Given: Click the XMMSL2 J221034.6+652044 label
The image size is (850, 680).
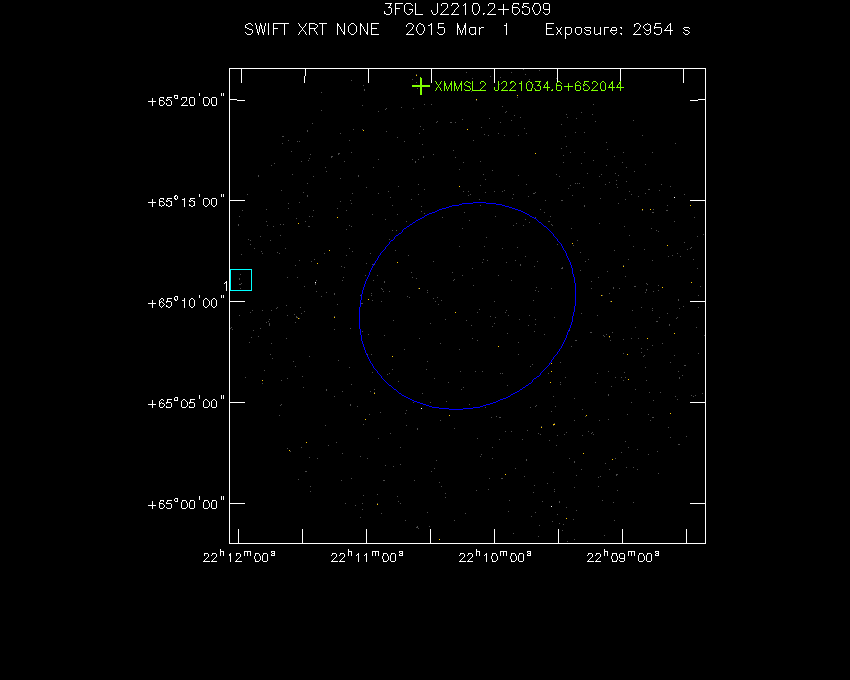Looking at the screenshot, I should click(529, 87).
